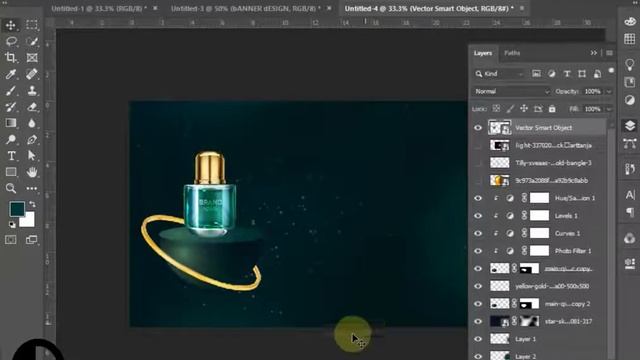This screenshot has height=360, width=640.
Task: Open the Swatches grid panel icon
Action: pyautogui.click(x=630, y=39)
